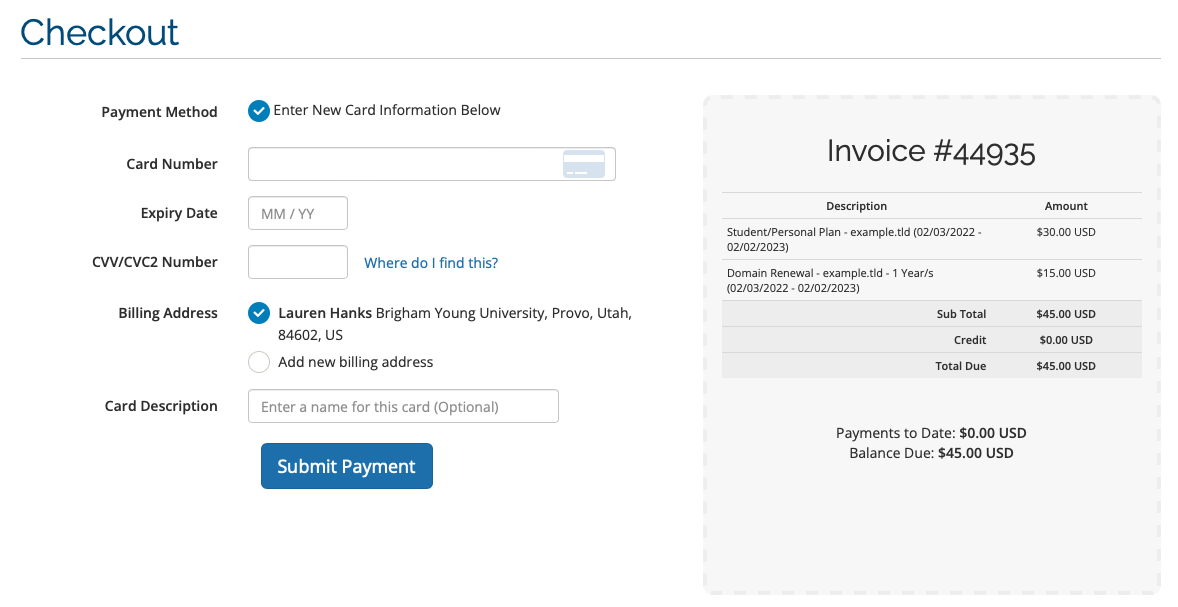Click the Balance Due: $45.00 USD text
Image resolution: width=1178 pixels, height=607 pixels.
coord(932,453)
